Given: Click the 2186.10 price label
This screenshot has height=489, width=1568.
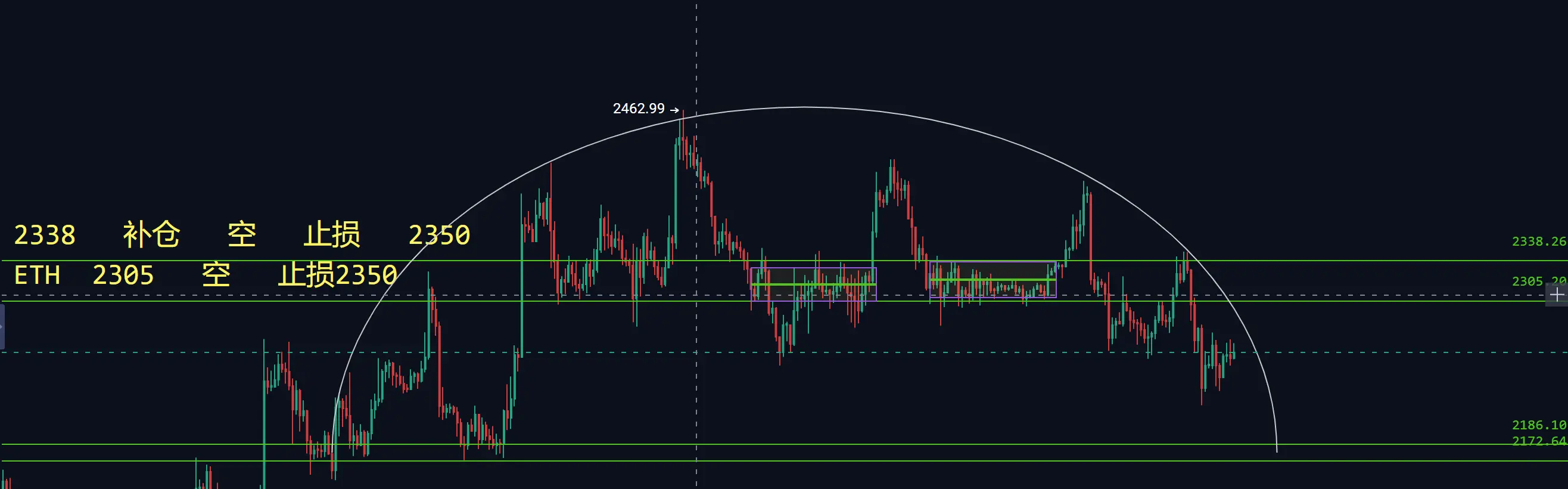Looking at the screenshot, I should [1539, 425].
